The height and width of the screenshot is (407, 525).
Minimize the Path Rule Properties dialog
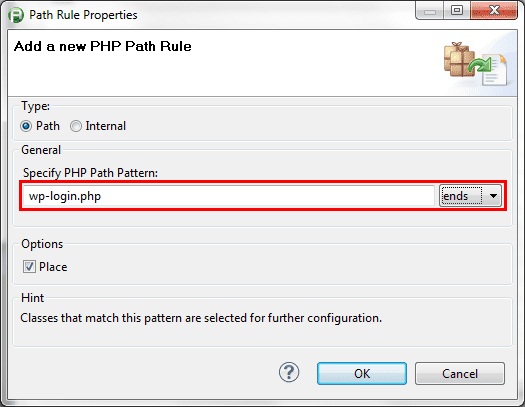[x=430, y=11]
